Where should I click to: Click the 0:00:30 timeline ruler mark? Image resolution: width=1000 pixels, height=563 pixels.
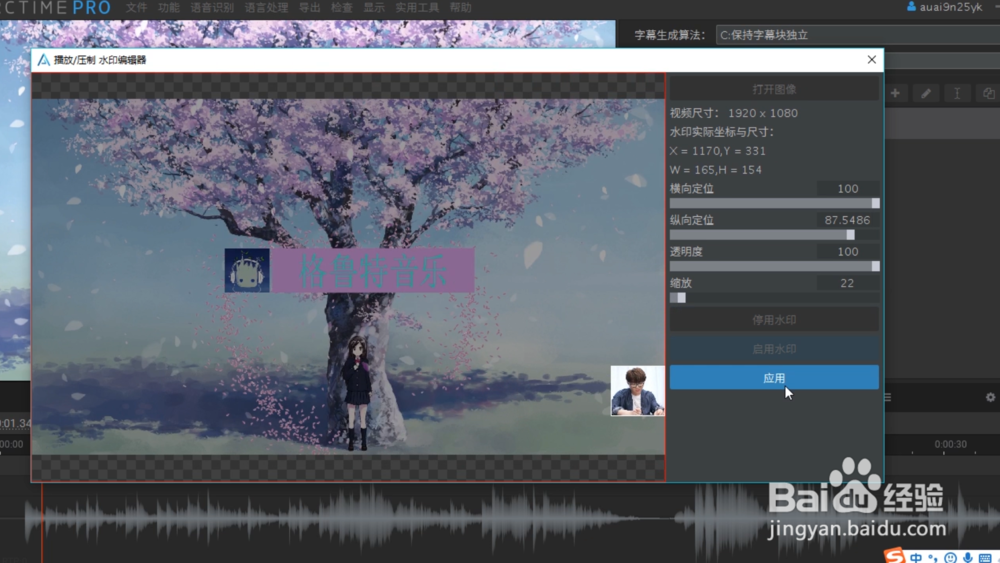point(950,444)
